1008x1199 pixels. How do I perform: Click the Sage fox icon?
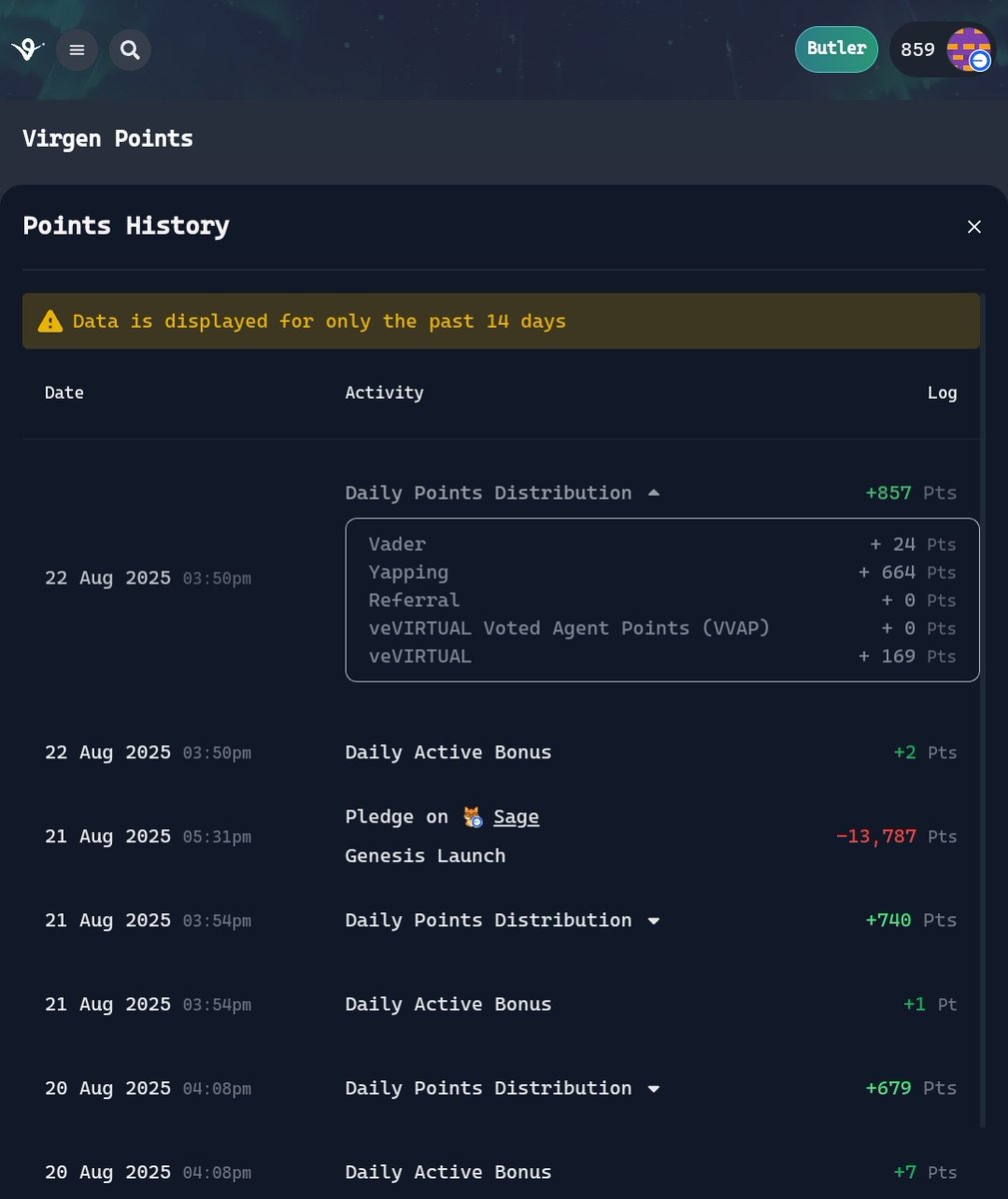click(x=474, y=817)
